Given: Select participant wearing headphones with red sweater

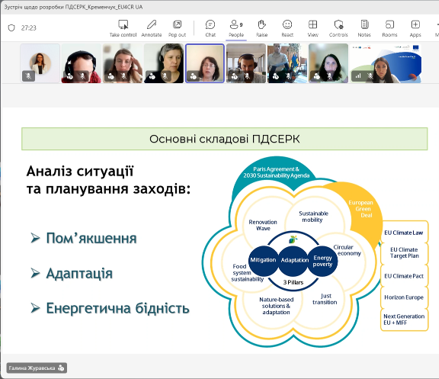Looking at the screenshot, I should pyautogui.click(x=81, y=63).
